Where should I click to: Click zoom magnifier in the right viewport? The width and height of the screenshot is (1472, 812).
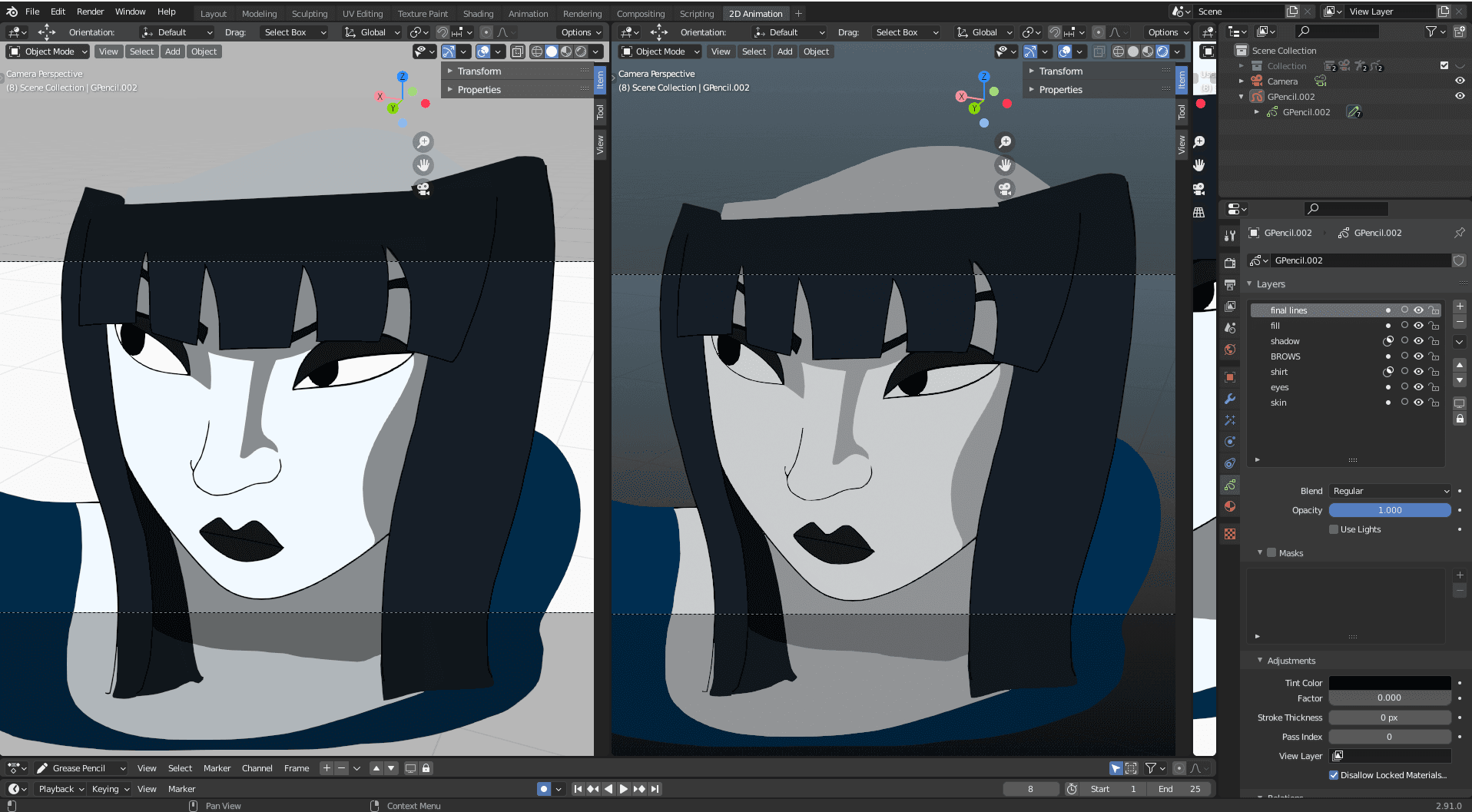coord(1005,142)
